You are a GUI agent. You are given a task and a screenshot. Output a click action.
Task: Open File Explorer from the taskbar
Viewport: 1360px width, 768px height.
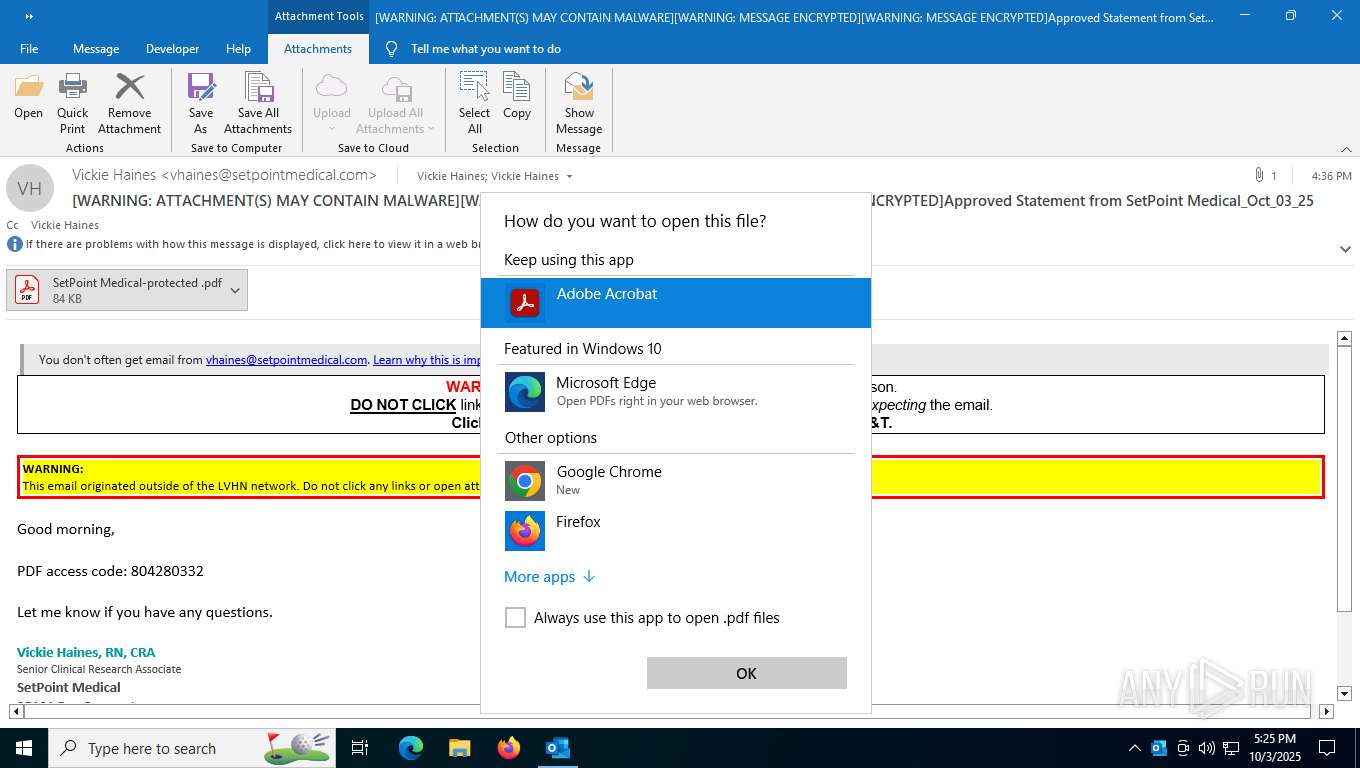(x=459, y=748)
